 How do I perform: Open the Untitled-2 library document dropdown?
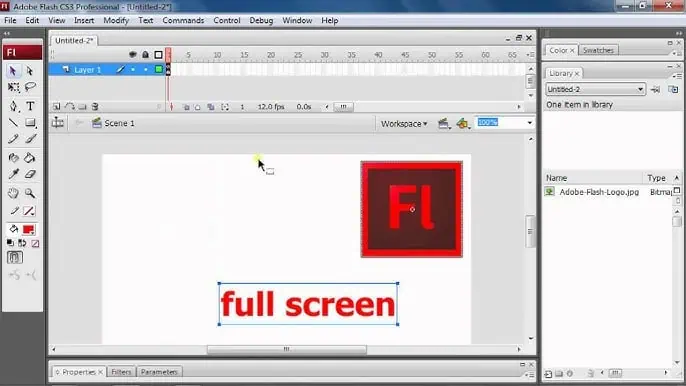point(595,89)
